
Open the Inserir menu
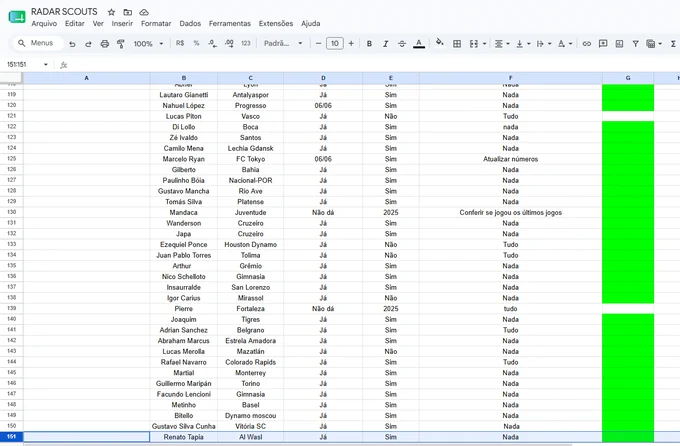tap(122, 23)
